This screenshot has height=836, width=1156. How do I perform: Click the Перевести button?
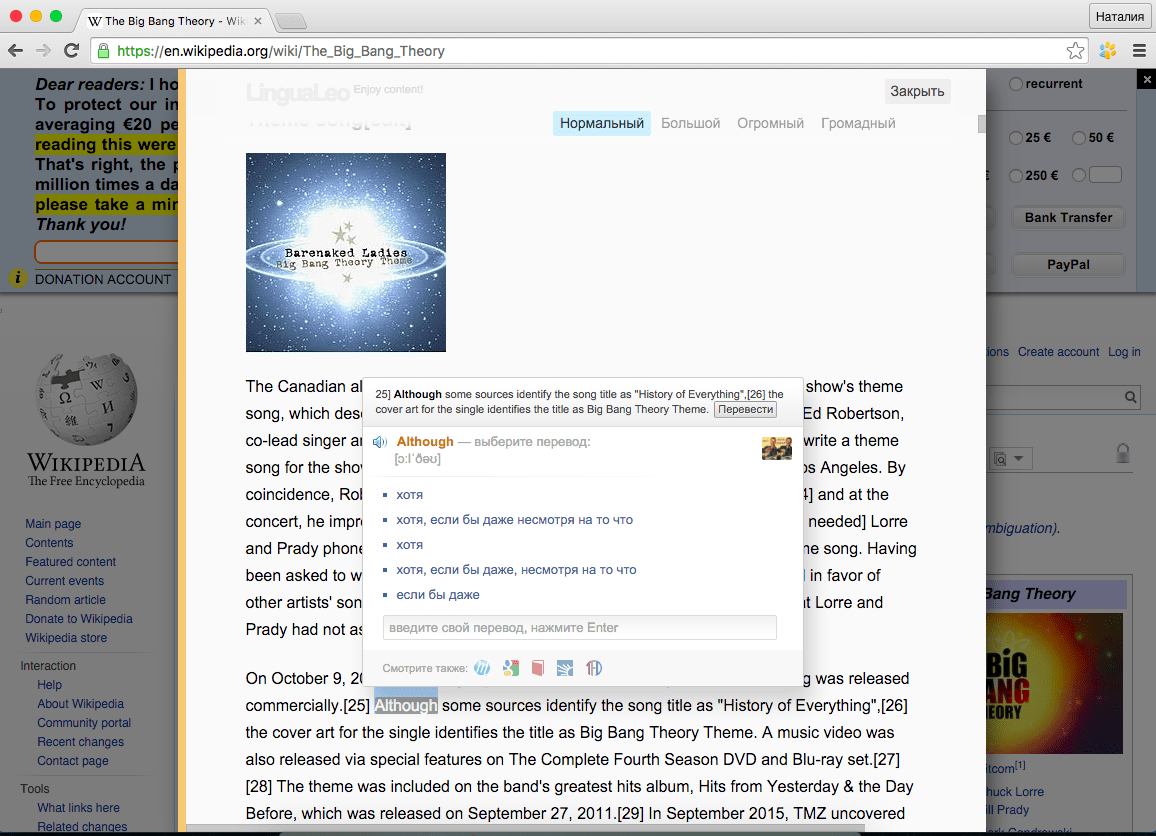coord(745,409)
